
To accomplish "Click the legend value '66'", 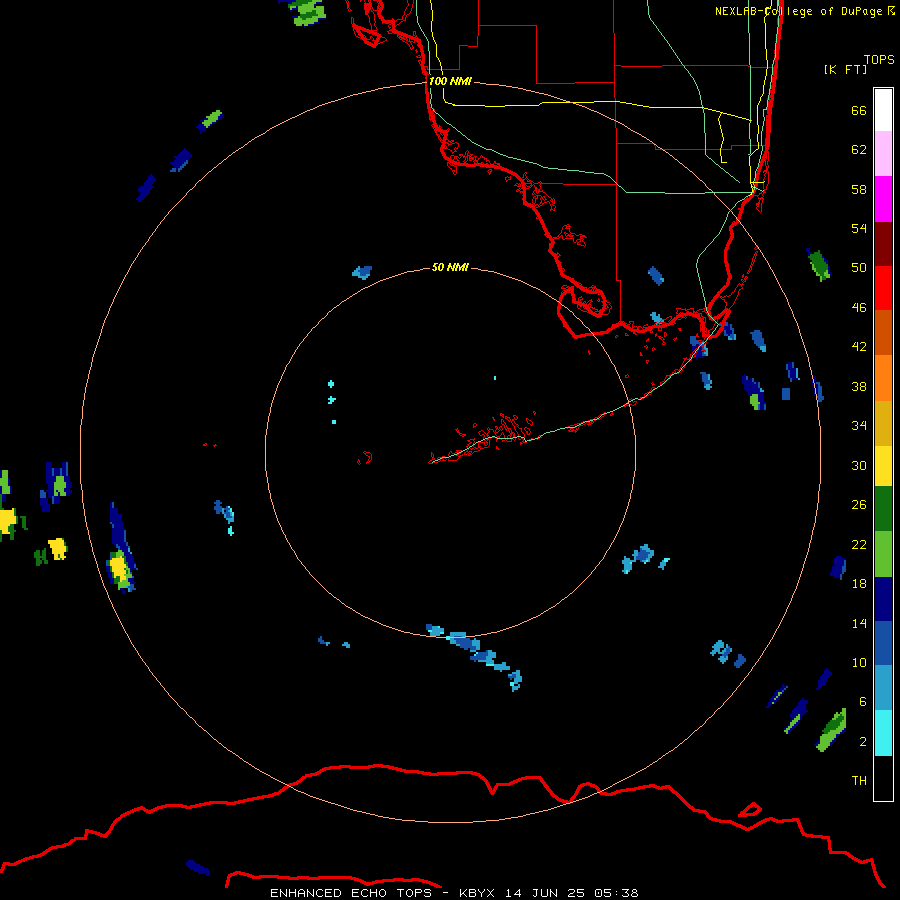I will coord(859,110).
